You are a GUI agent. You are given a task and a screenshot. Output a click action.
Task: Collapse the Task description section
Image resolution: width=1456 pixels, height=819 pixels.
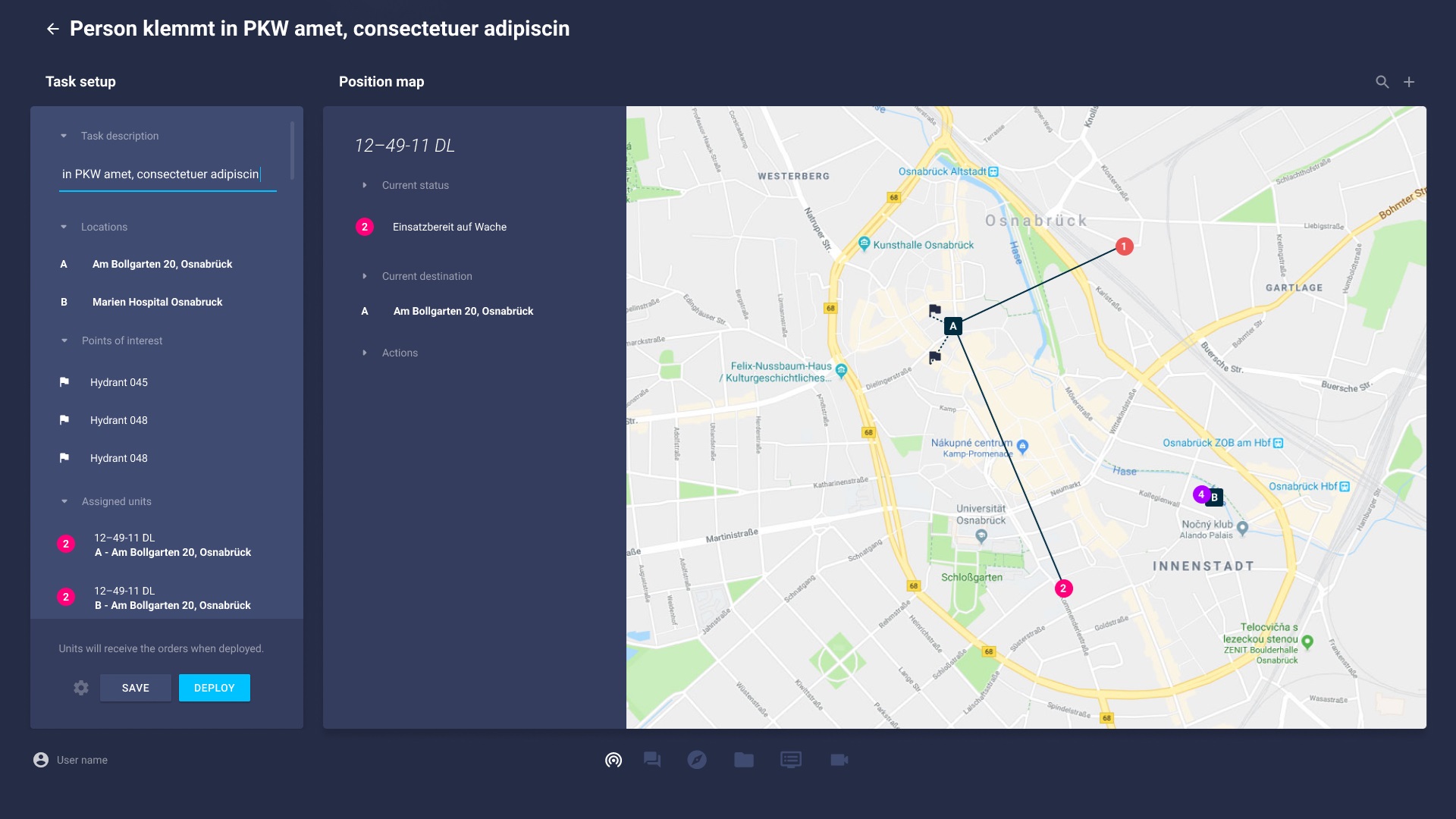pos(64,136)
